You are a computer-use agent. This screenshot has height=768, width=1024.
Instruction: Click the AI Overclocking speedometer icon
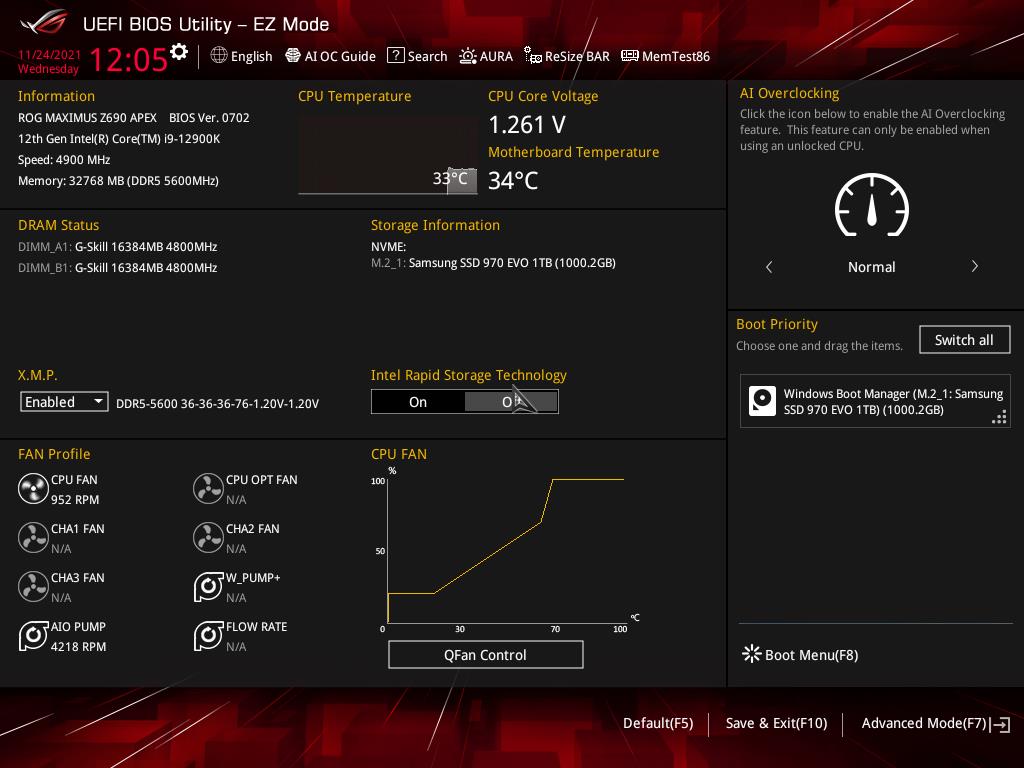871,207
